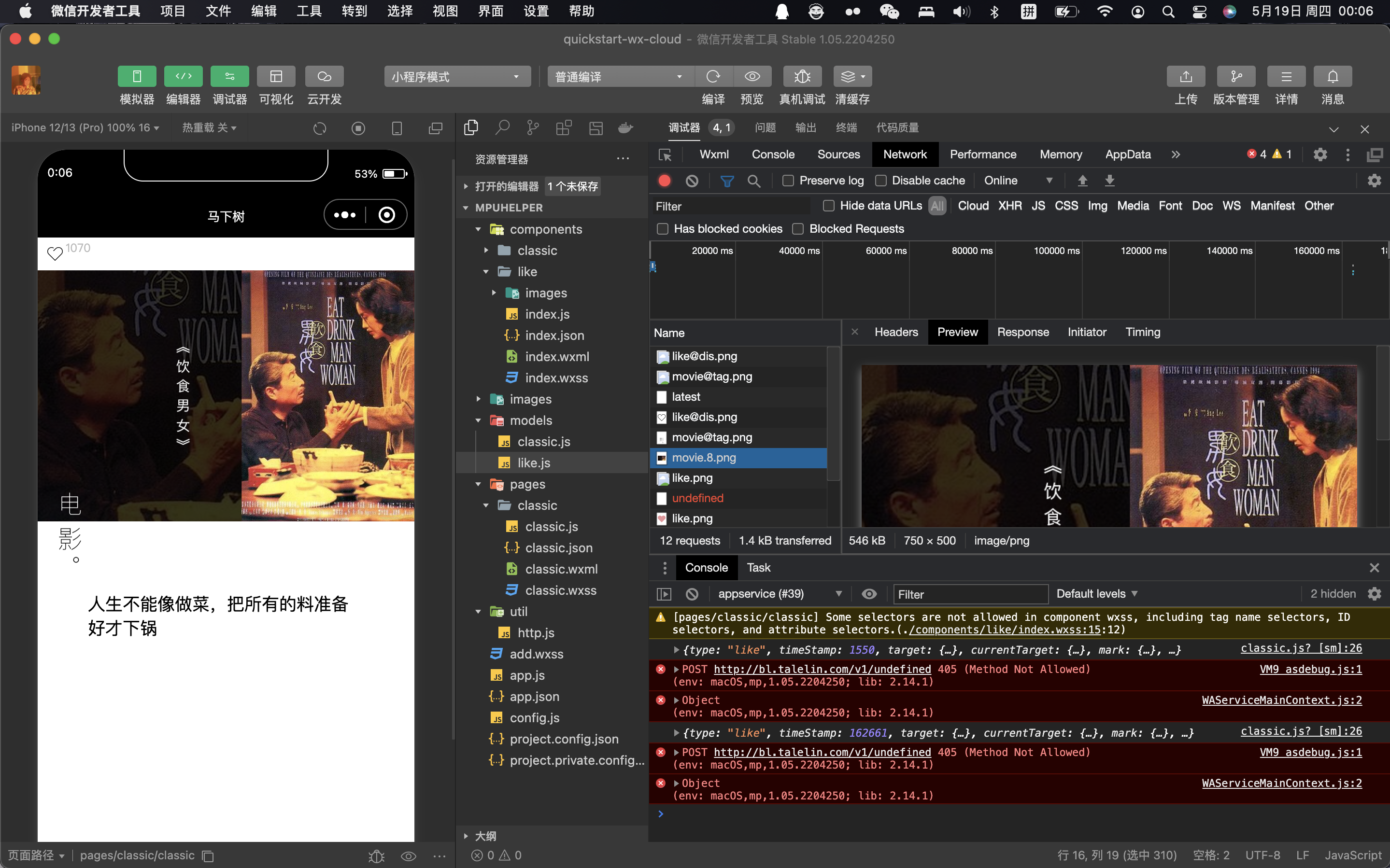
Task: Switch to the Console devtools tab
Action: (x=773, y=154)
